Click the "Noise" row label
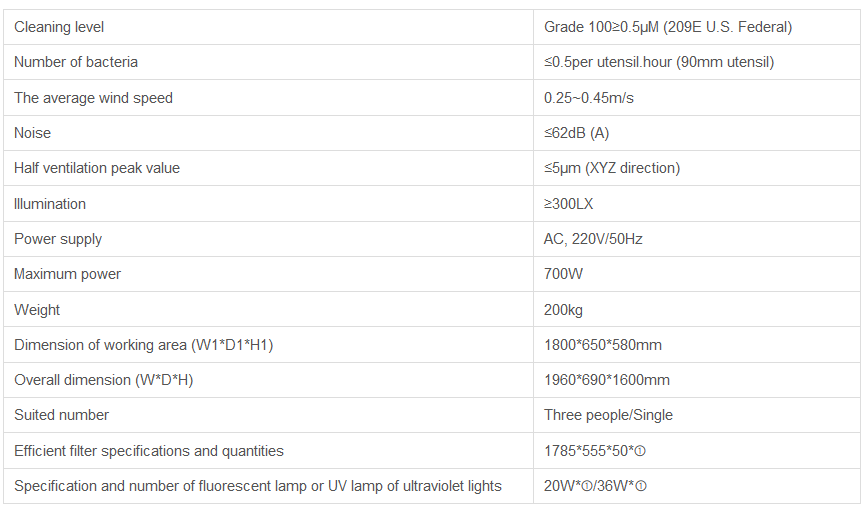Image resolution: width=868 pixels, height=519 pixels. (32, 133)
